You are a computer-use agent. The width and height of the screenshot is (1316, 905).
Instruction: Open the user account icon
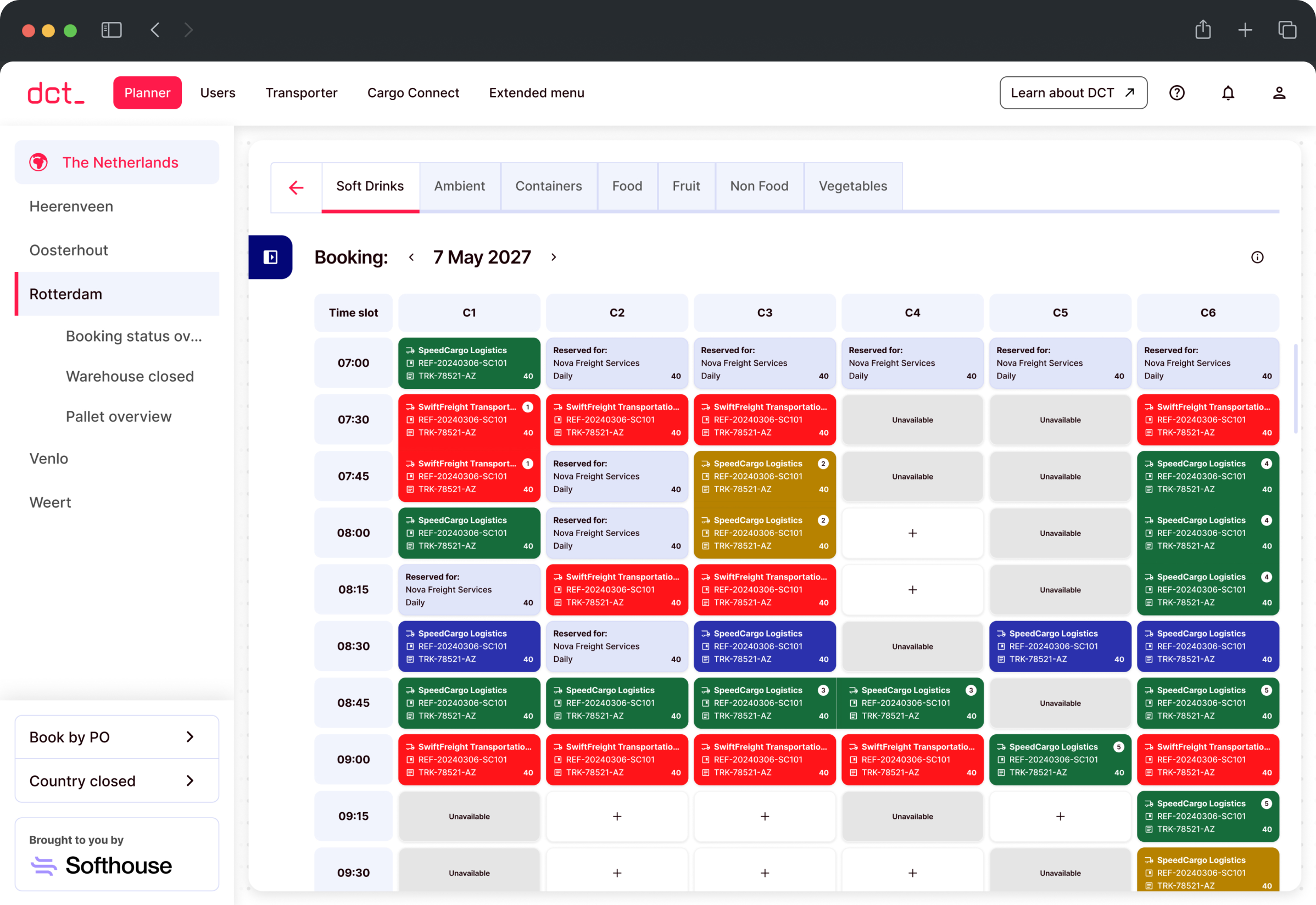pyautogui.click(x=1280, y=92)
